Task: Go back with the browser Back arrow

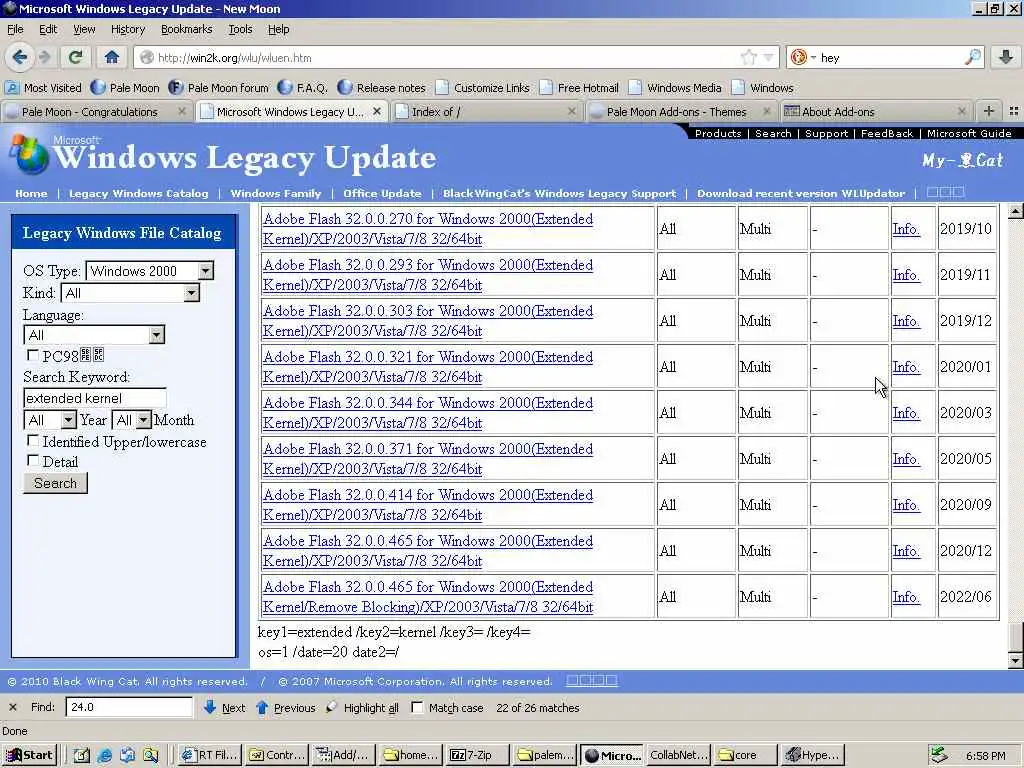Action: [20, 57]
